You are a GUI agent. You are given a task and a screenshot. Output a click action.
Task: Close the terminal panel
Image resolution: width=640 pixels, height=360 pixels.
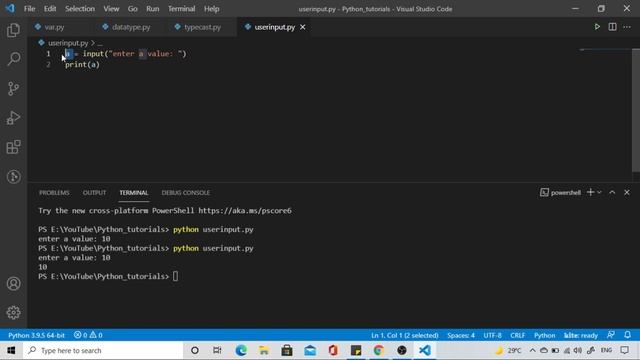627,192
